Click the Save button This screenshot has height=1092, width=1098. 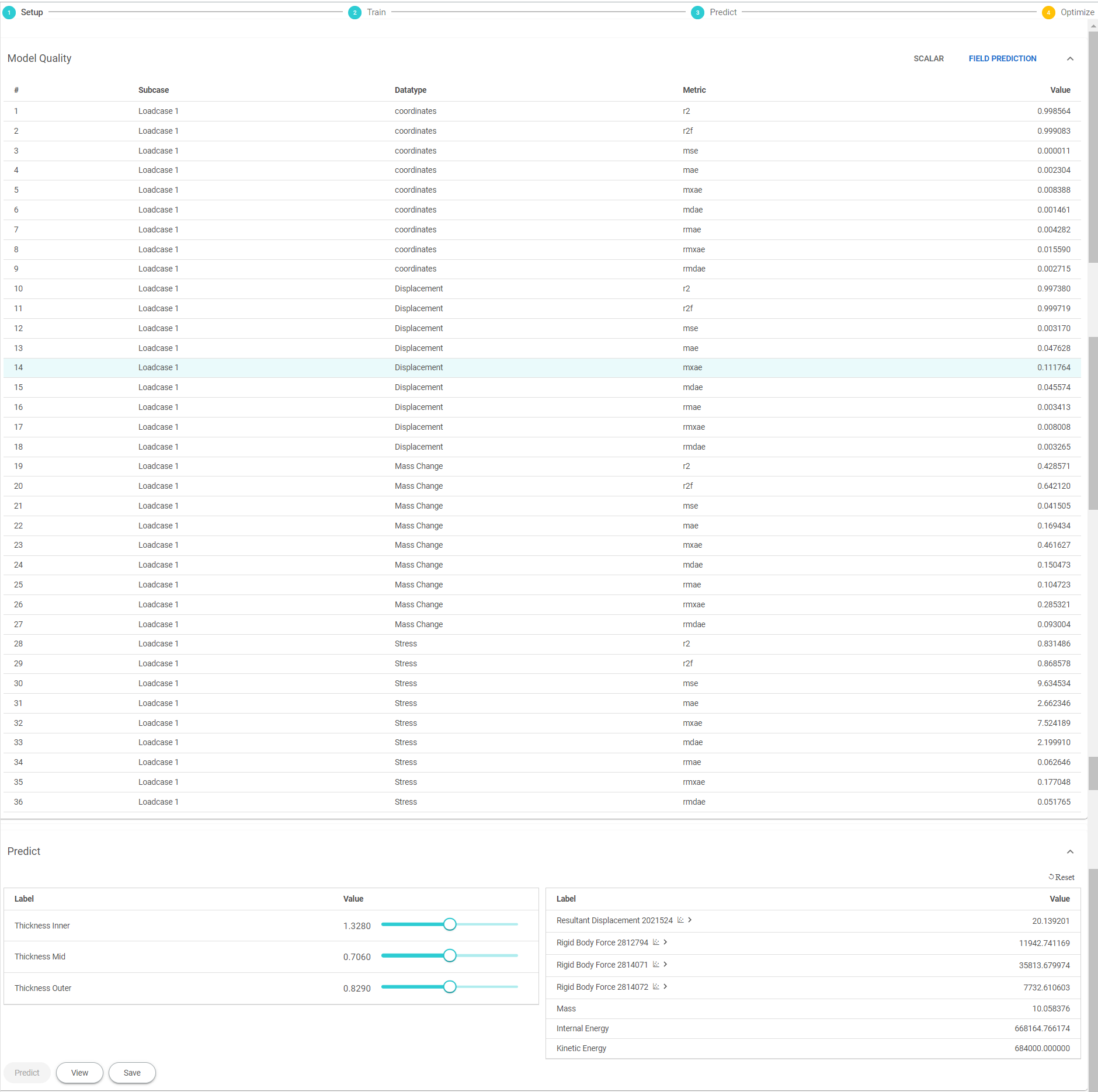(132, 1073)
